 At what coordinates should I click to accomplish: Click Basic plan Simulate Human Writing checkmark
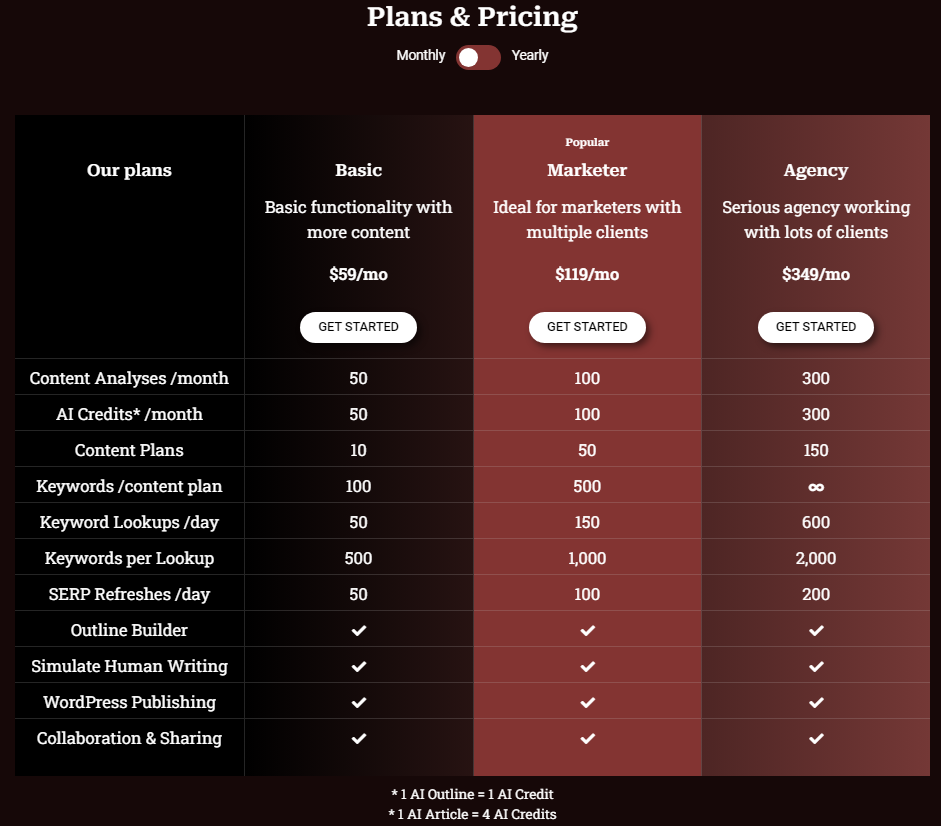[x=359, y=666]
